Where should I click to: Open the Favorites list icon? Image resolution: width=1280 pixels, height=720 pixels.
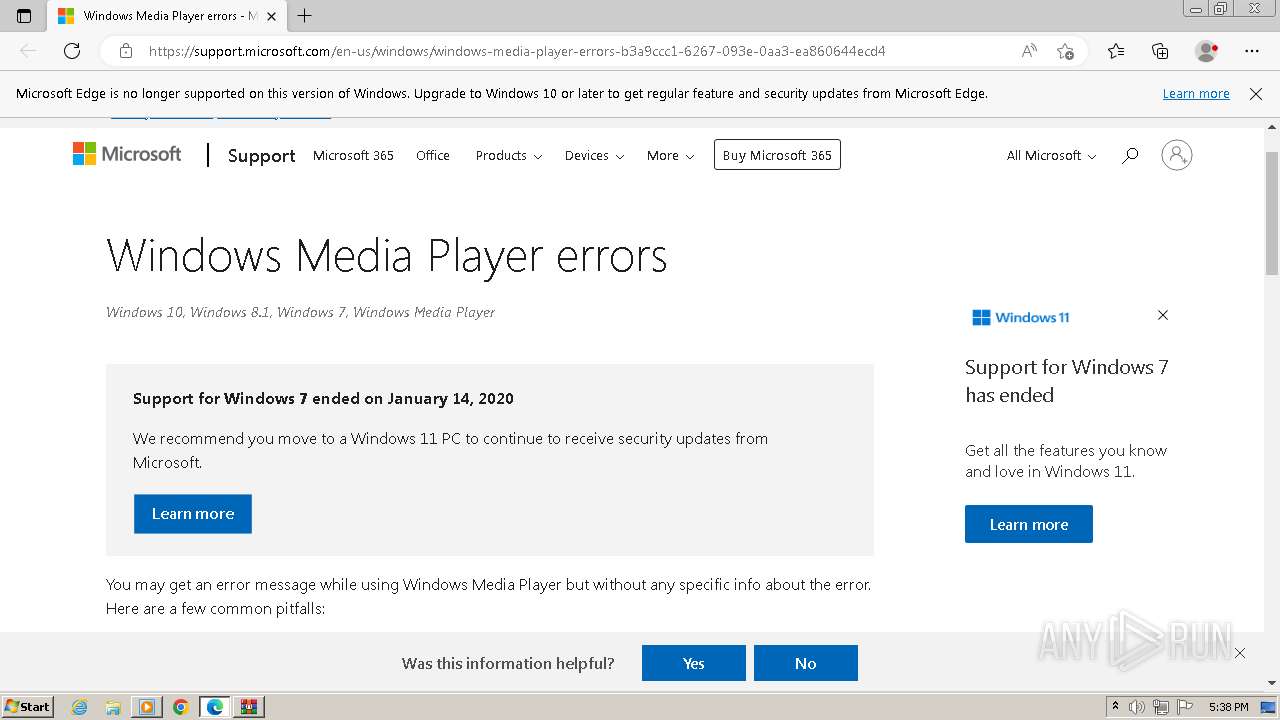click(x=1116, y=51)
